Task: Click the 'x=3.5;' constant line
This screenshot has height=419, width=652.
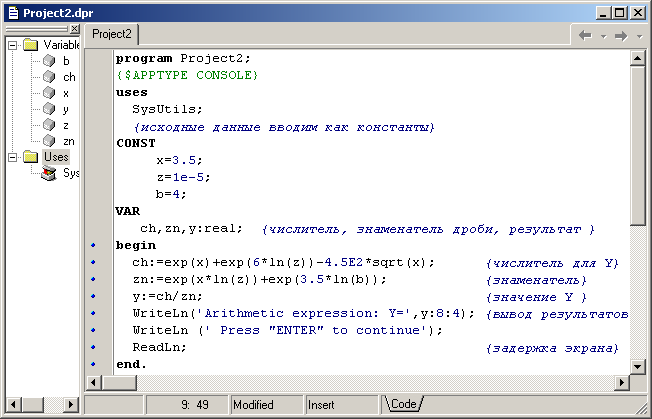Action: tap(179, 160)
